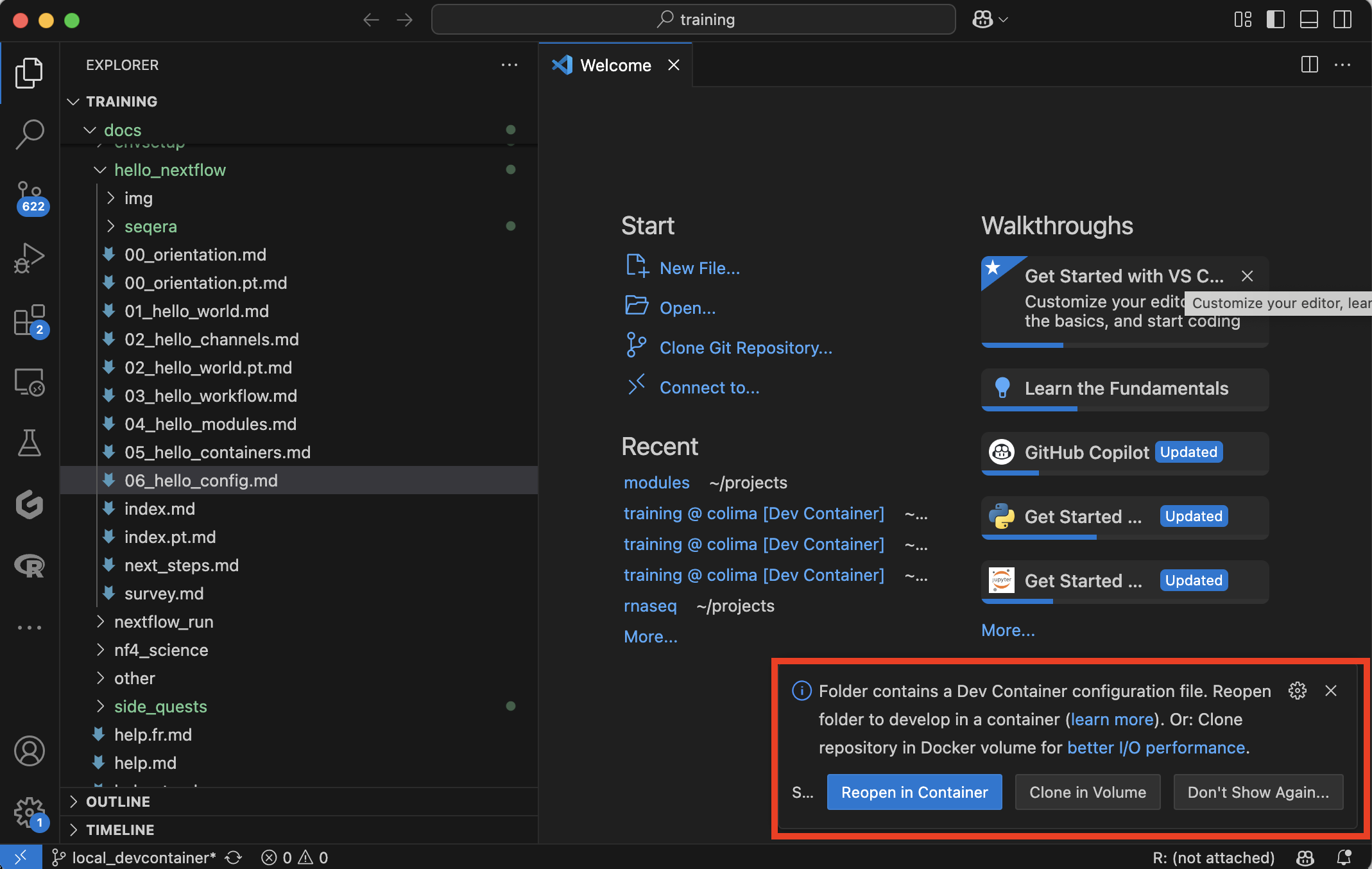Open editor More Actions ellipsis
Viewport: 1372px width, 869px height.
1342,65
